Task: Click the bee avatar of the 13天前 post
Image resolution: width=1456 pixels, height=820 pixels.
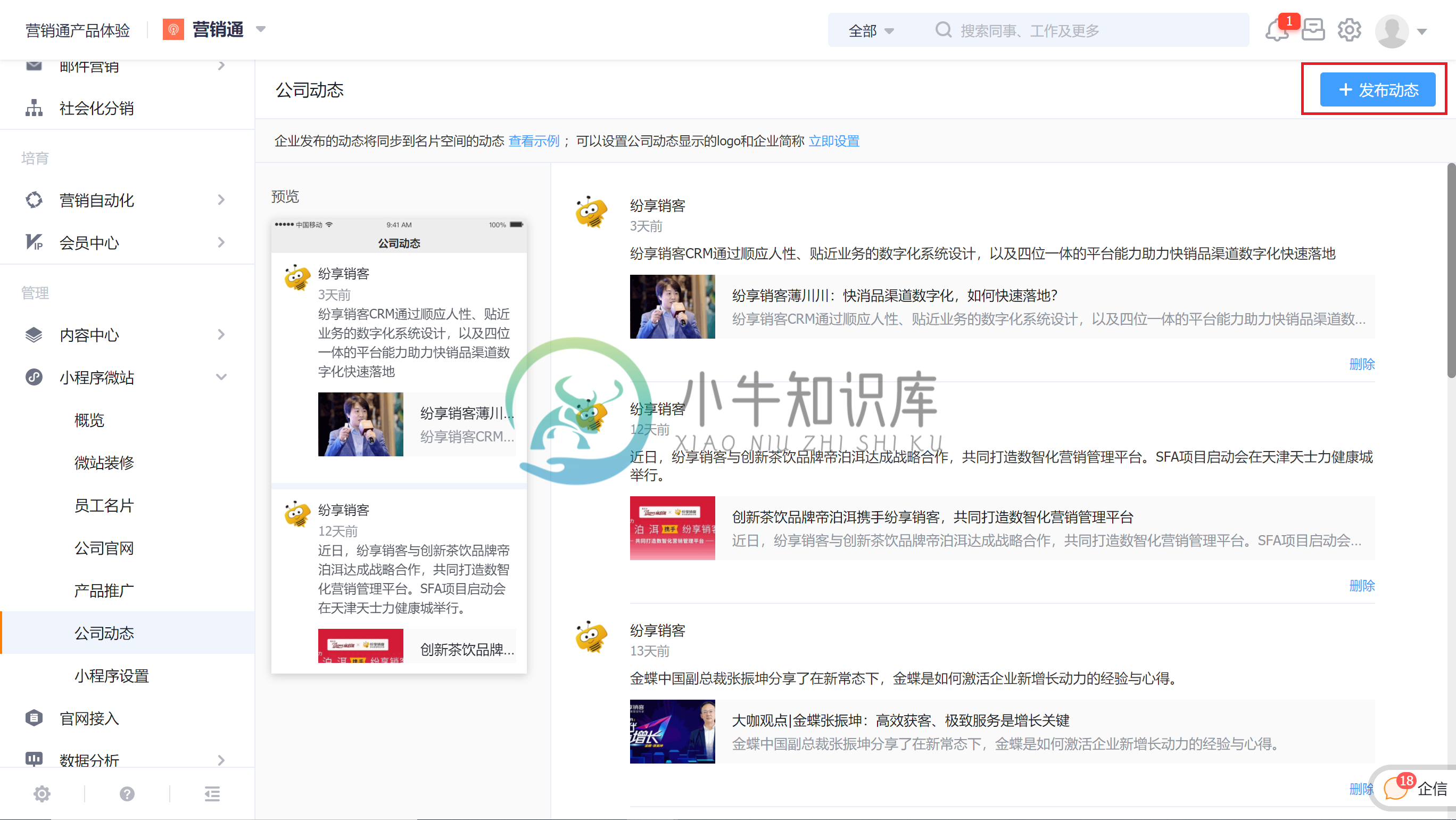Action: coord(591,637)
